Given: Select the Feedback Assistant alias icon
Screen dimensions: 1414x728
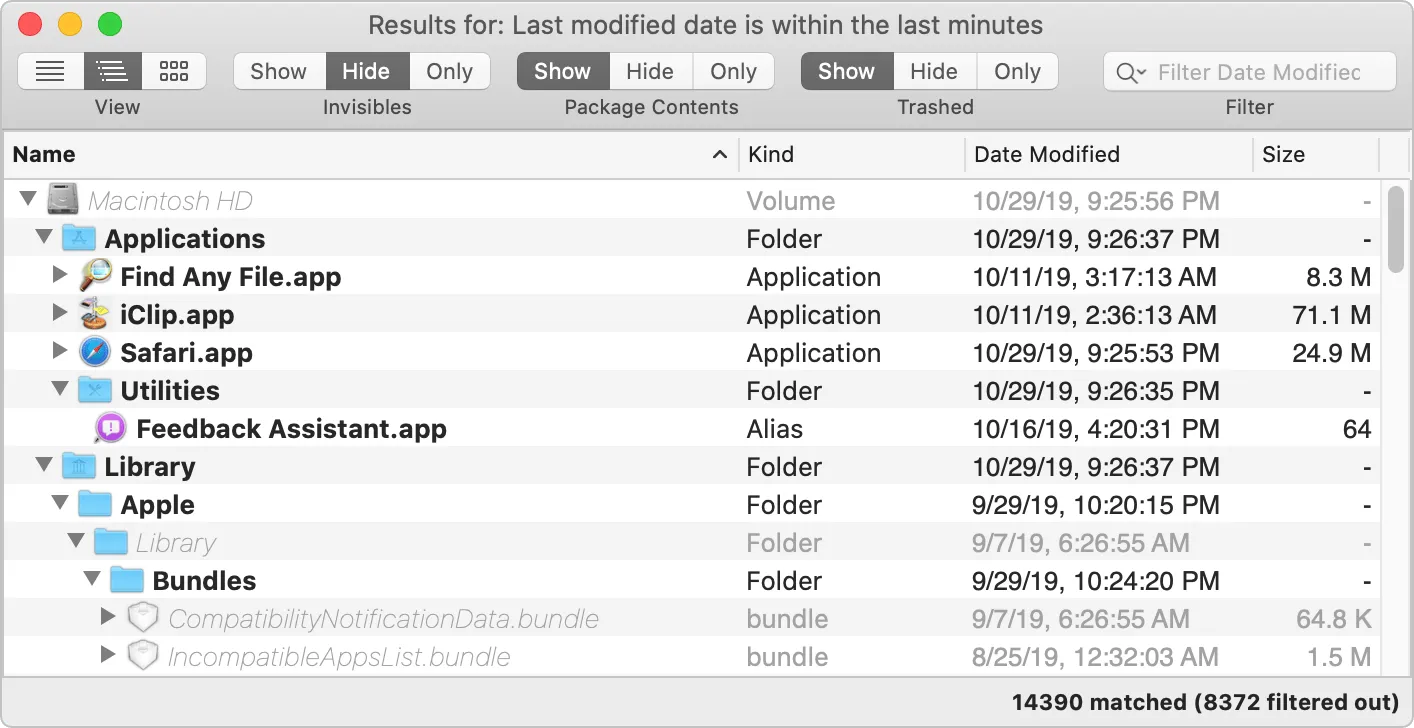Looking at the screenshot, I should click(x=109, y=428).
